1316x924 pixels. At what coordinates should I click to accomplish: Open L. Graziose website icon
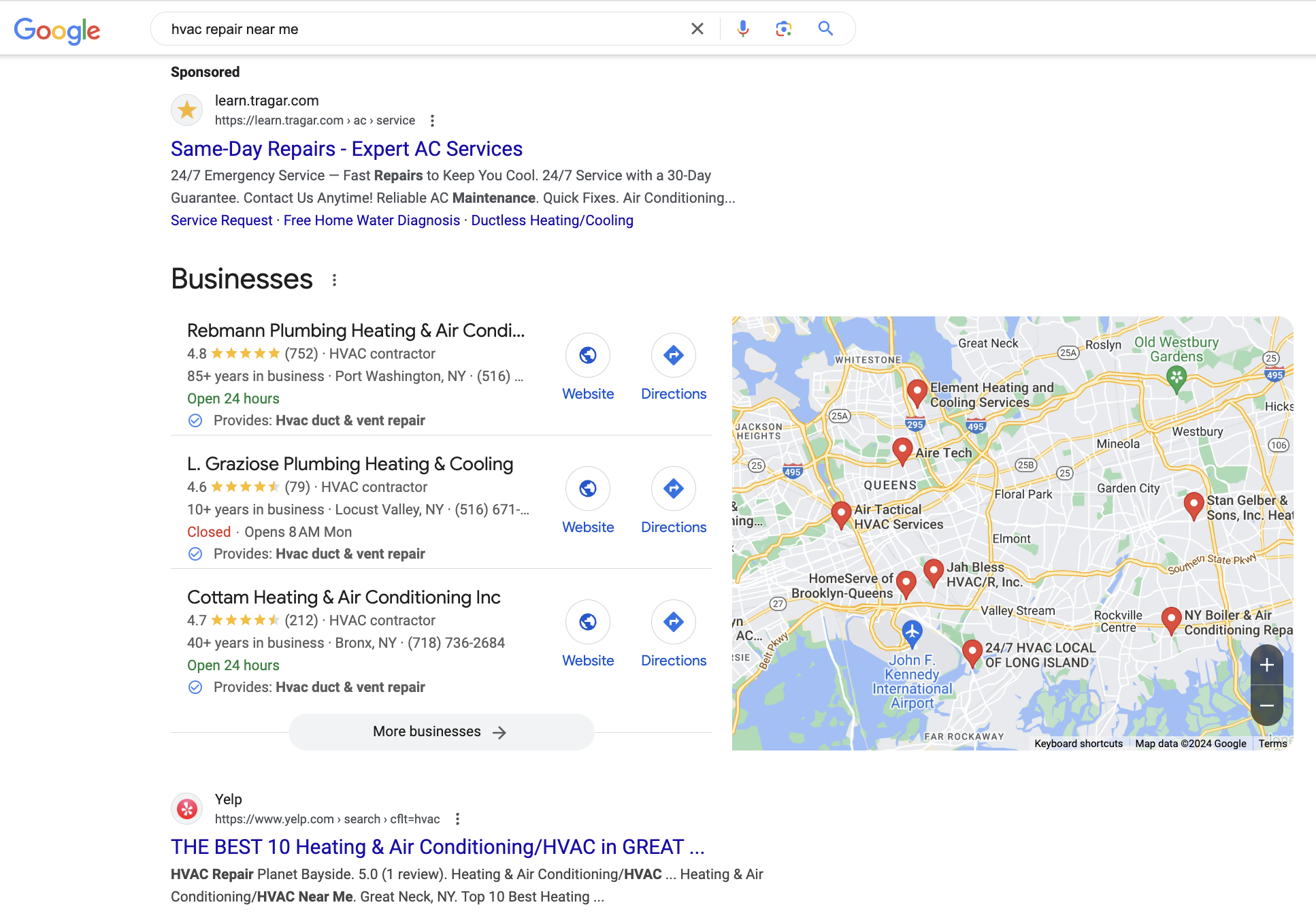click(x=588, y=489)
